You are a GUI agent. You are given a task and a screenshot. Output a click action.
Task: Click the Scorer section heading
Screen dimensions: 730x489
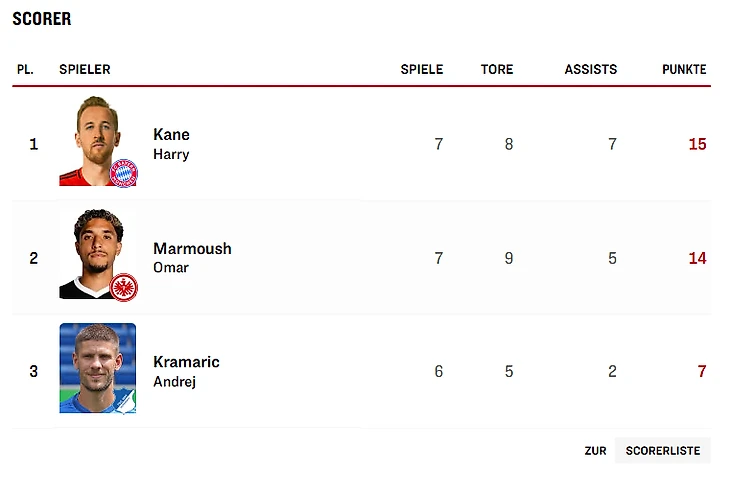[42, 19]
